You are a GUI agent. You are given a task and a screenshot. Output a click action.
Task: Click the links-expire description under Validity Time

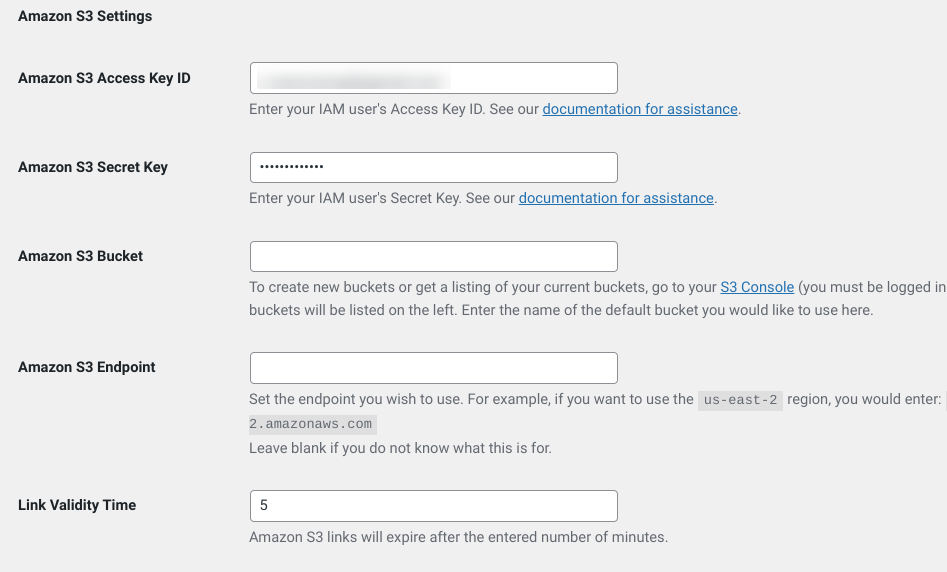coord(458,538)
